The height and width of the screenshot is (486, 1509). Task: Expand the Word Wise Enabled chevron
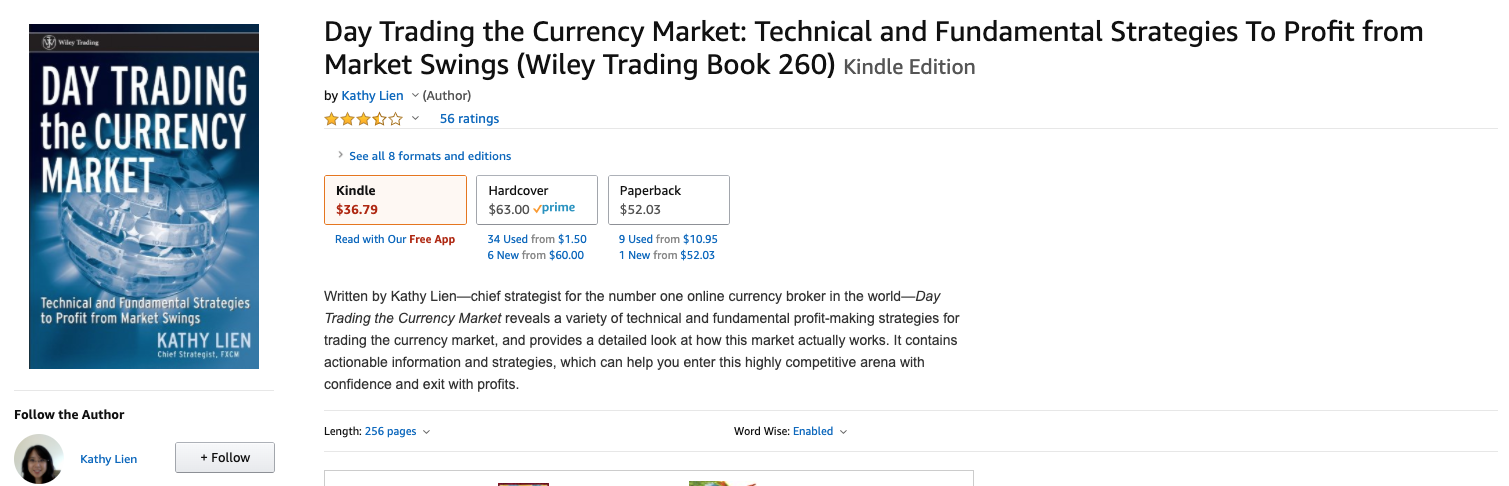(843, 432)
